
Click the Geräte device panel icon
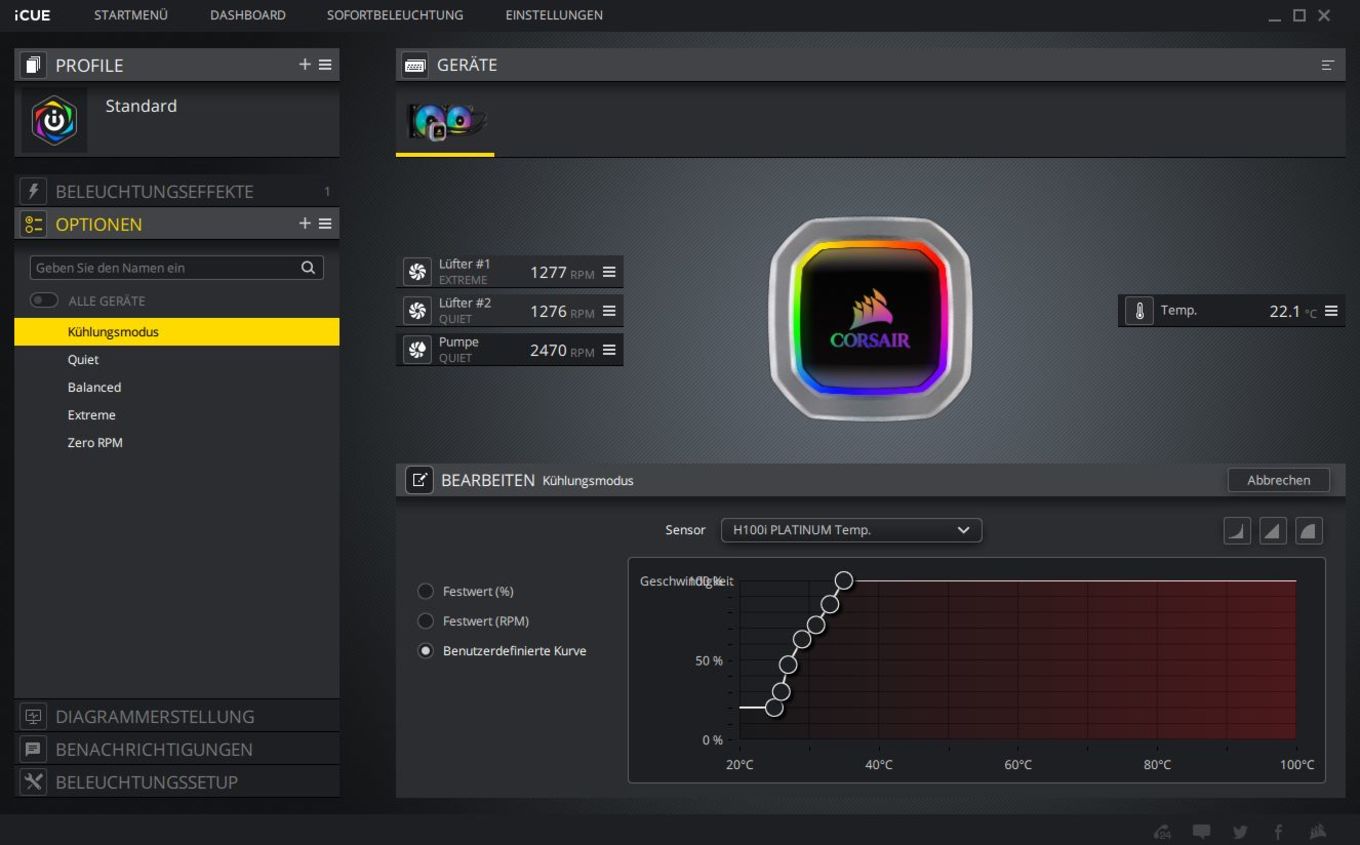tap(415, 65)
